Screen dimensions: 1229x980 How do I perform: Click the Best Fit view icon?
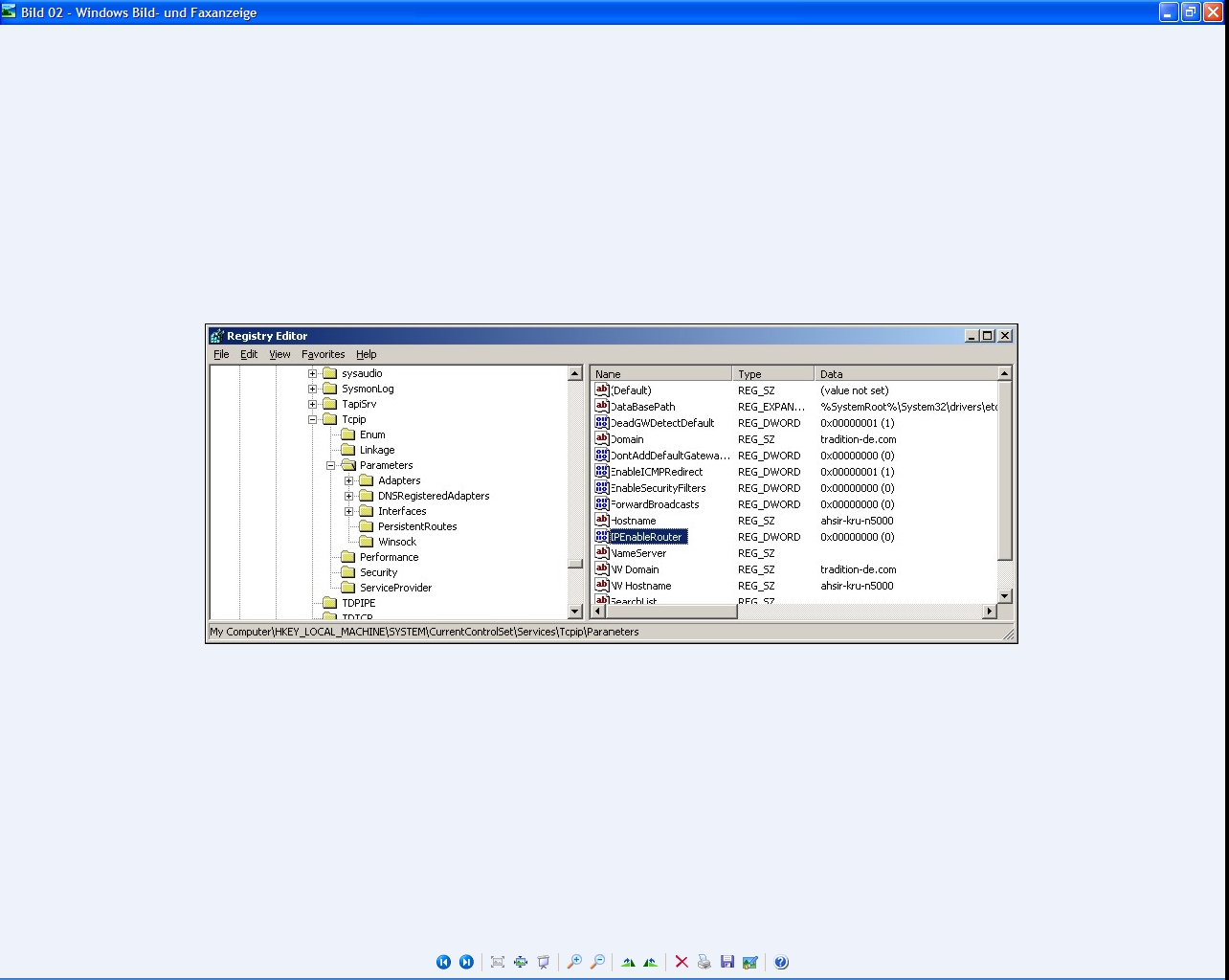point(498,962)
